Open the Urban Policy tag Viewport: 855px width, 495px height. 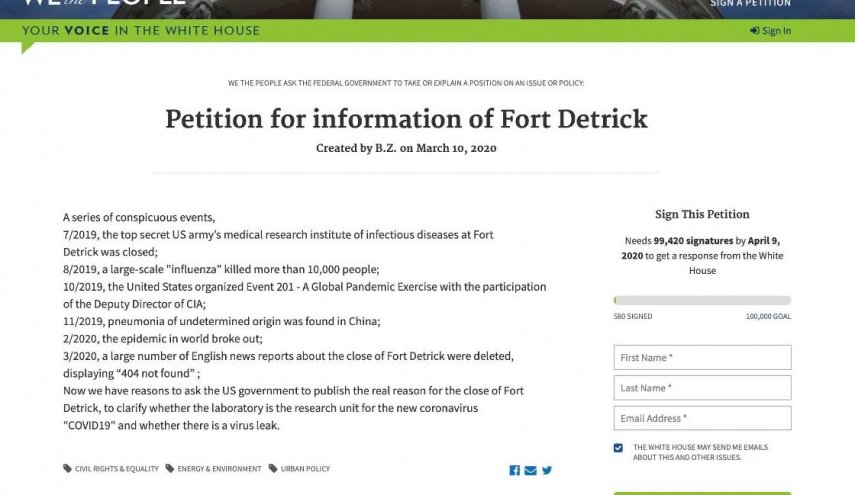coord(305,469)
